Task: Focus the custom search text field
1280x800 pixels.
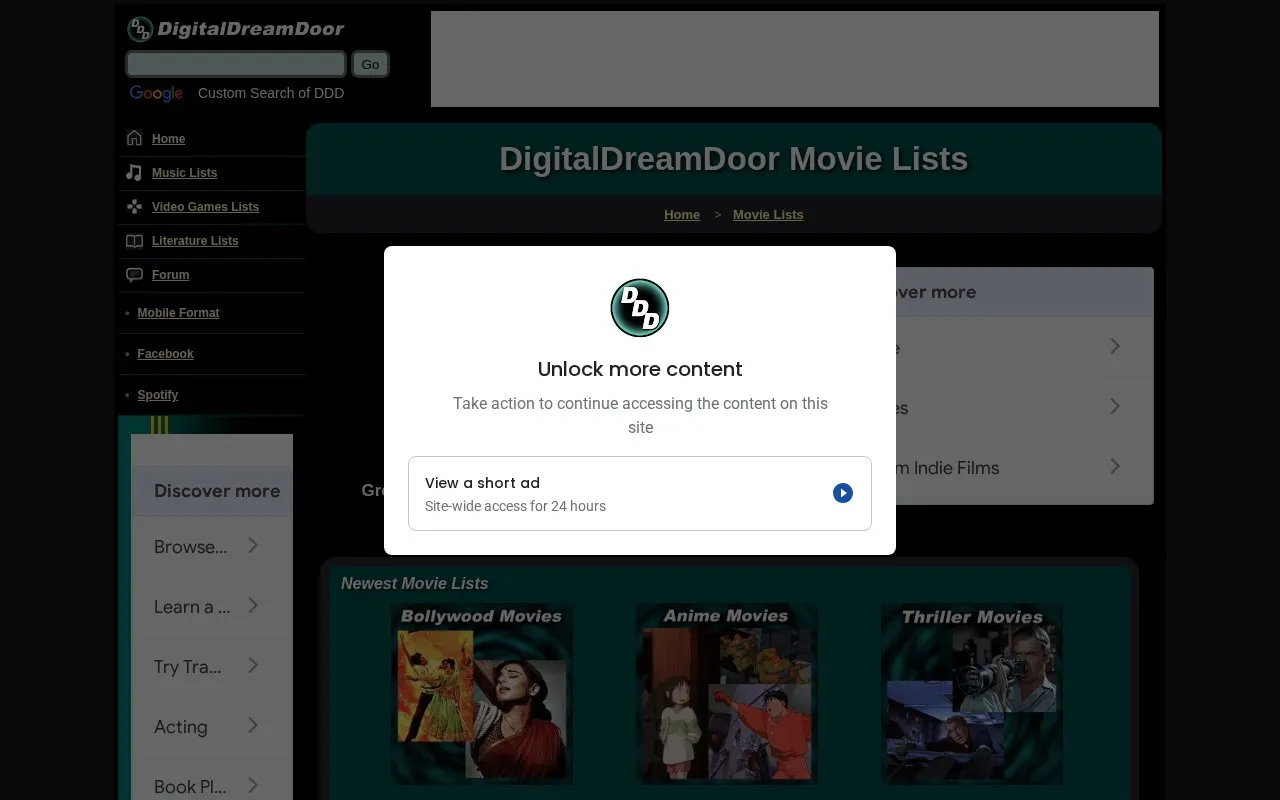Action: [x=236, y=64]
